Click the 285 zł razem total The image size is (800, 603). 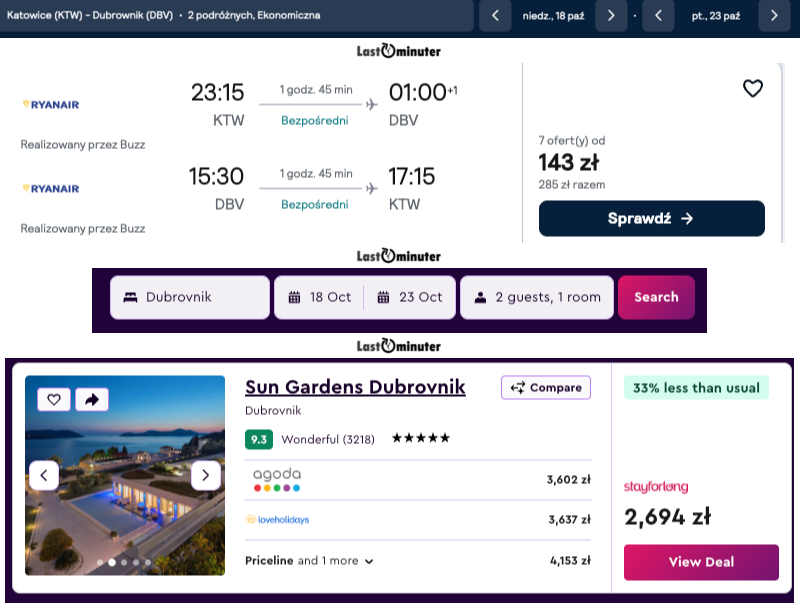click(x=572, y=185)
